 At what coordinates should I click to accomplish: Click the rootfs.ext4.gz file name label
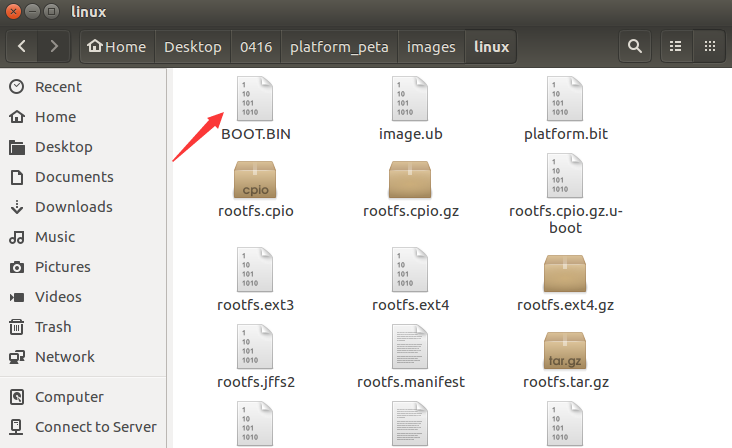point(565,305)
